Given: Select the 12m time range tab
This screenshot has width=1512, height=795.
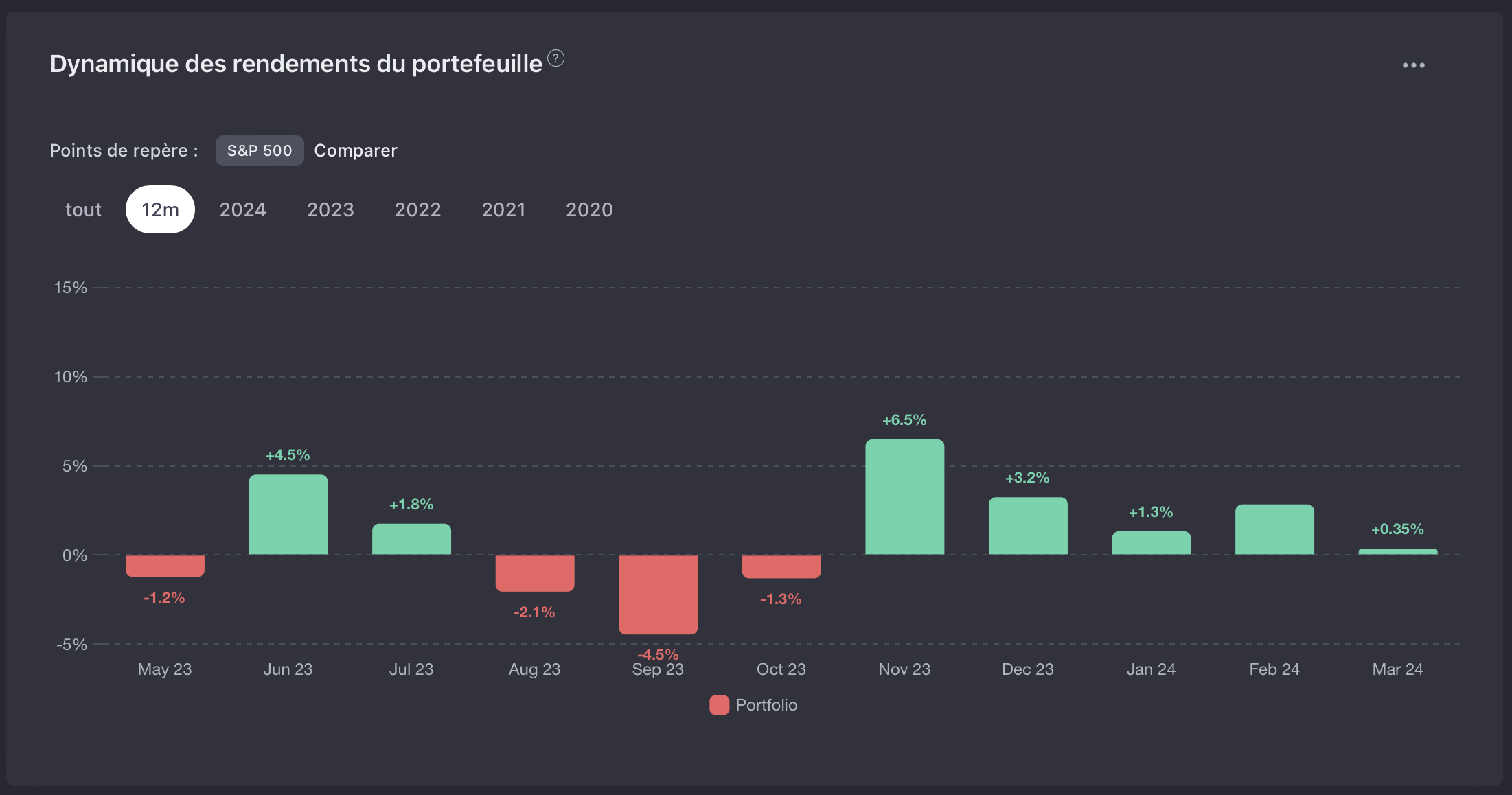Looking at the screenshot, I should tap(160, 209).
